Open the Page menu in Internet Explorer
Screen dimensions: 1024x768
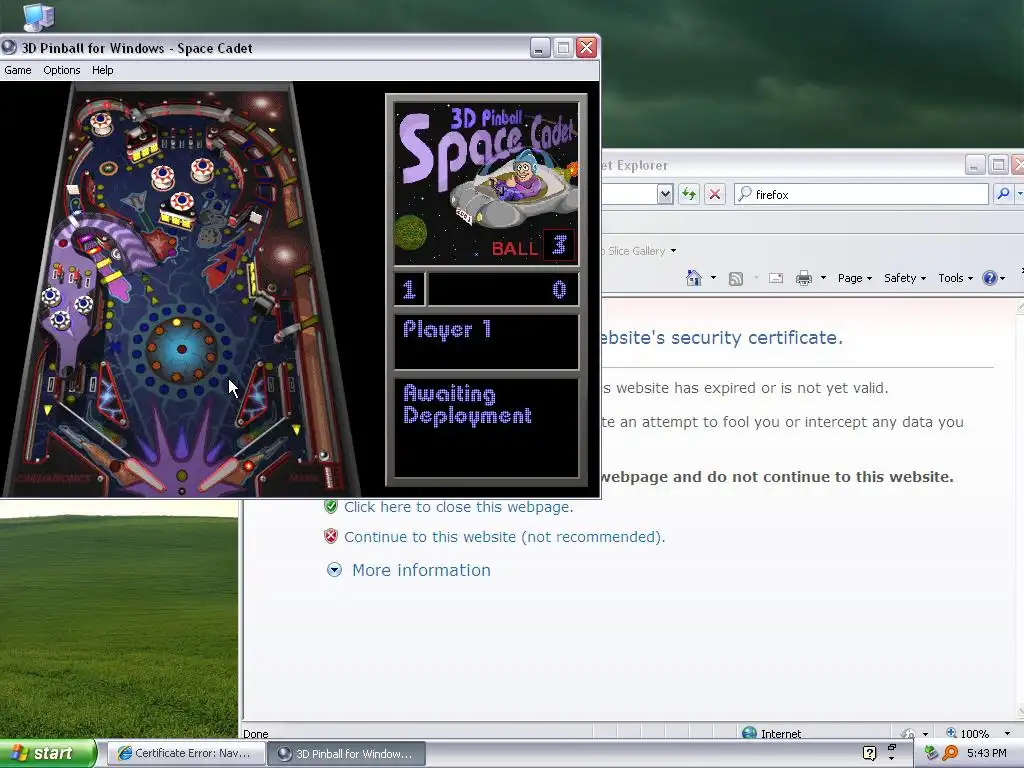pyautogui.click(x=854, y=278)
